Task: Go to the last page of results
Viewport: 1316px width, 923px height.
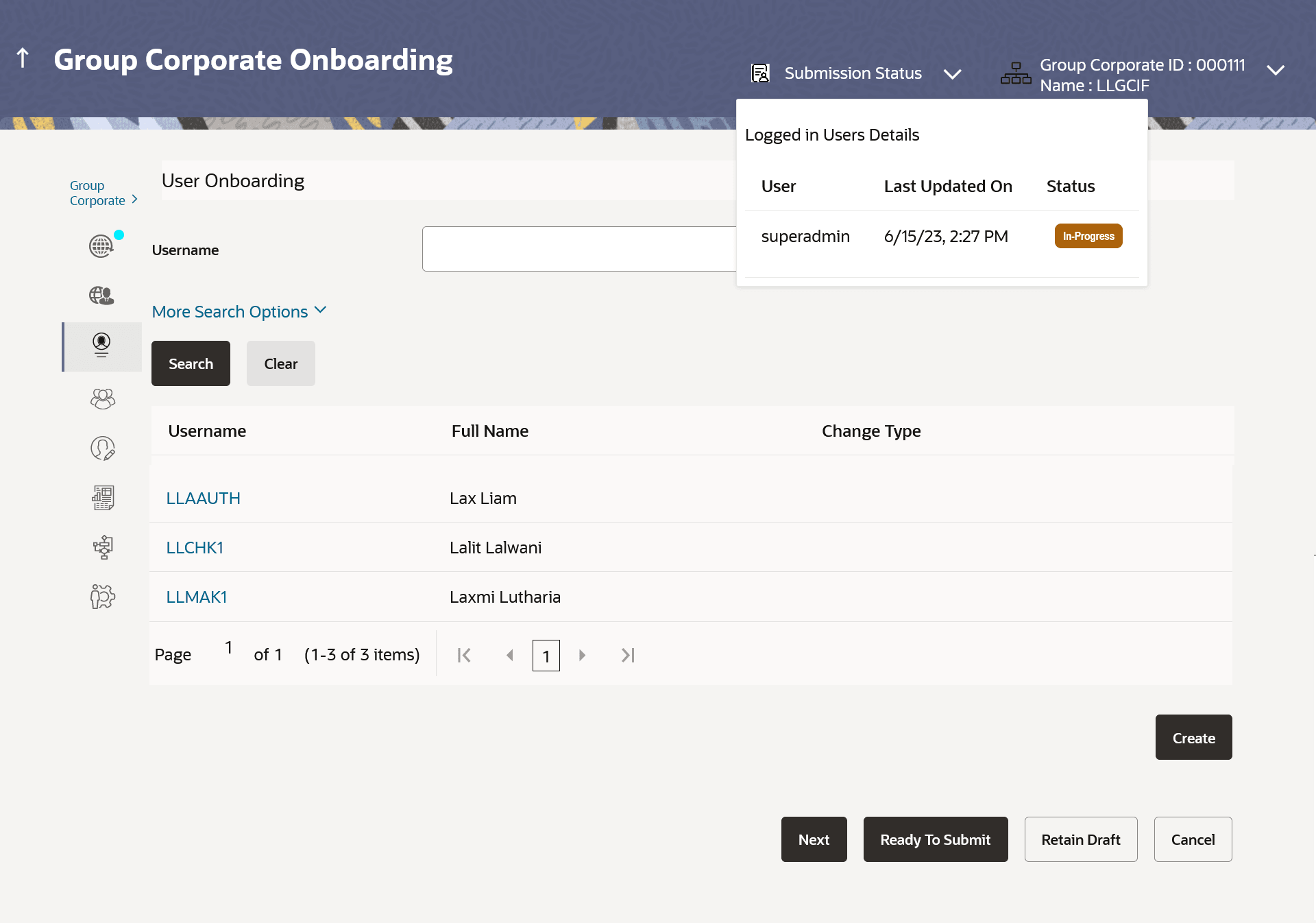Action: [x=628, y=656]
